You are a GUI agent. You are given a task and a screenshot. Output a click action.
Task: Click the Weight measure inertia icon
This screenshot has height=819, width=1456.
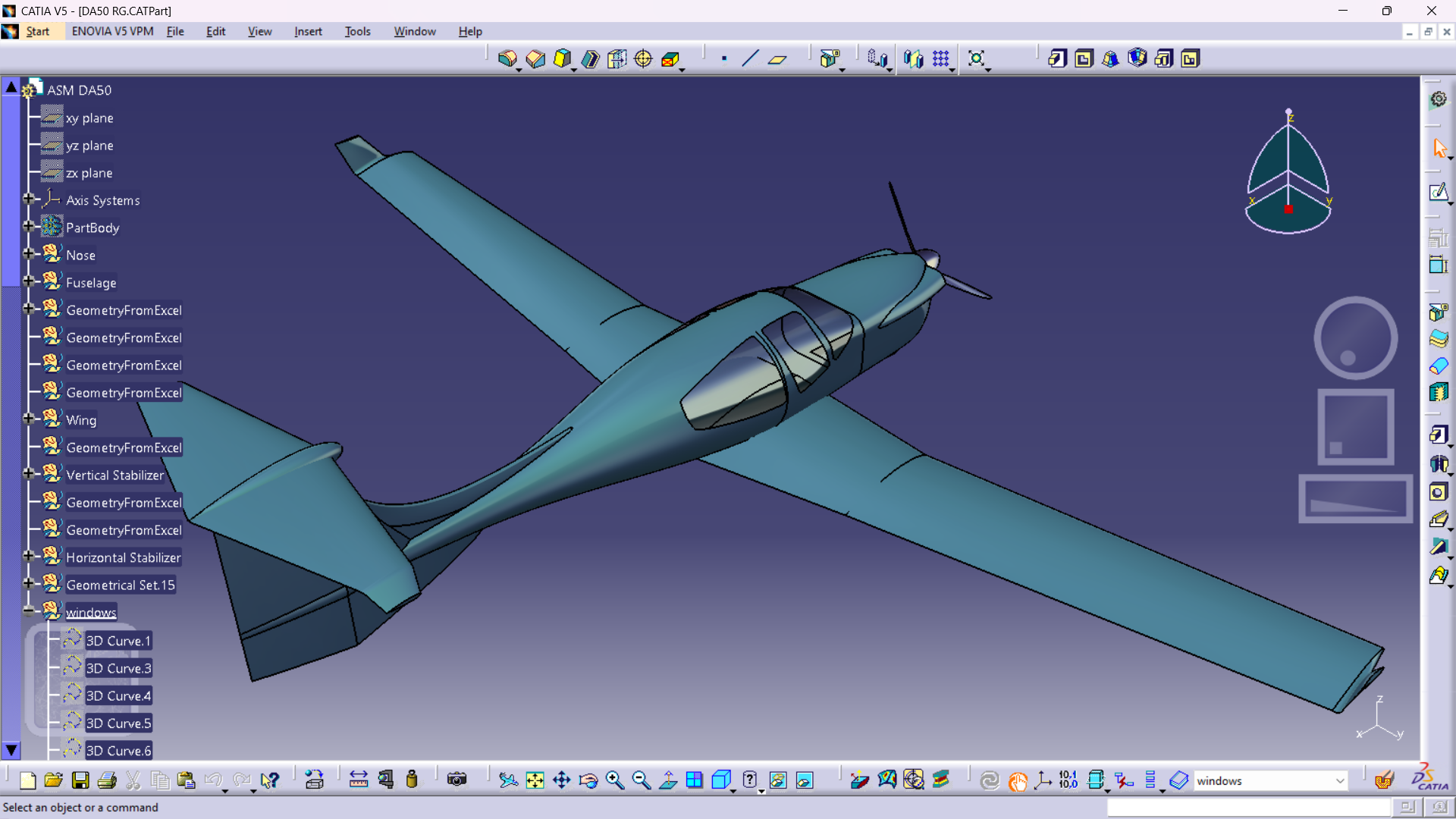coord(412,780)
